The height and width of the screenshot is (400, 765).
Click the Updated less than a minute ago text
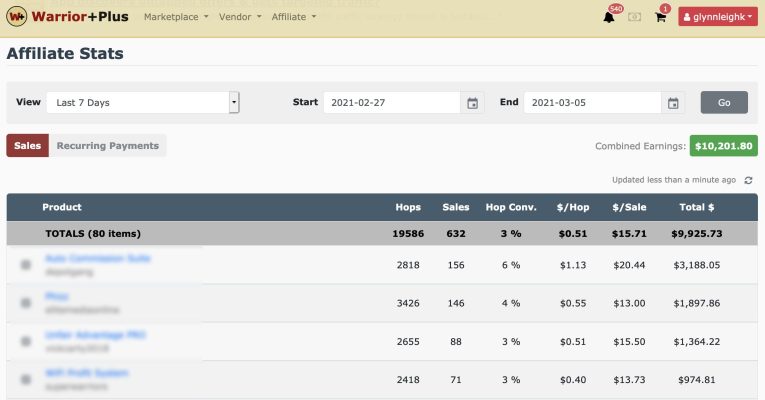point(674,180)
